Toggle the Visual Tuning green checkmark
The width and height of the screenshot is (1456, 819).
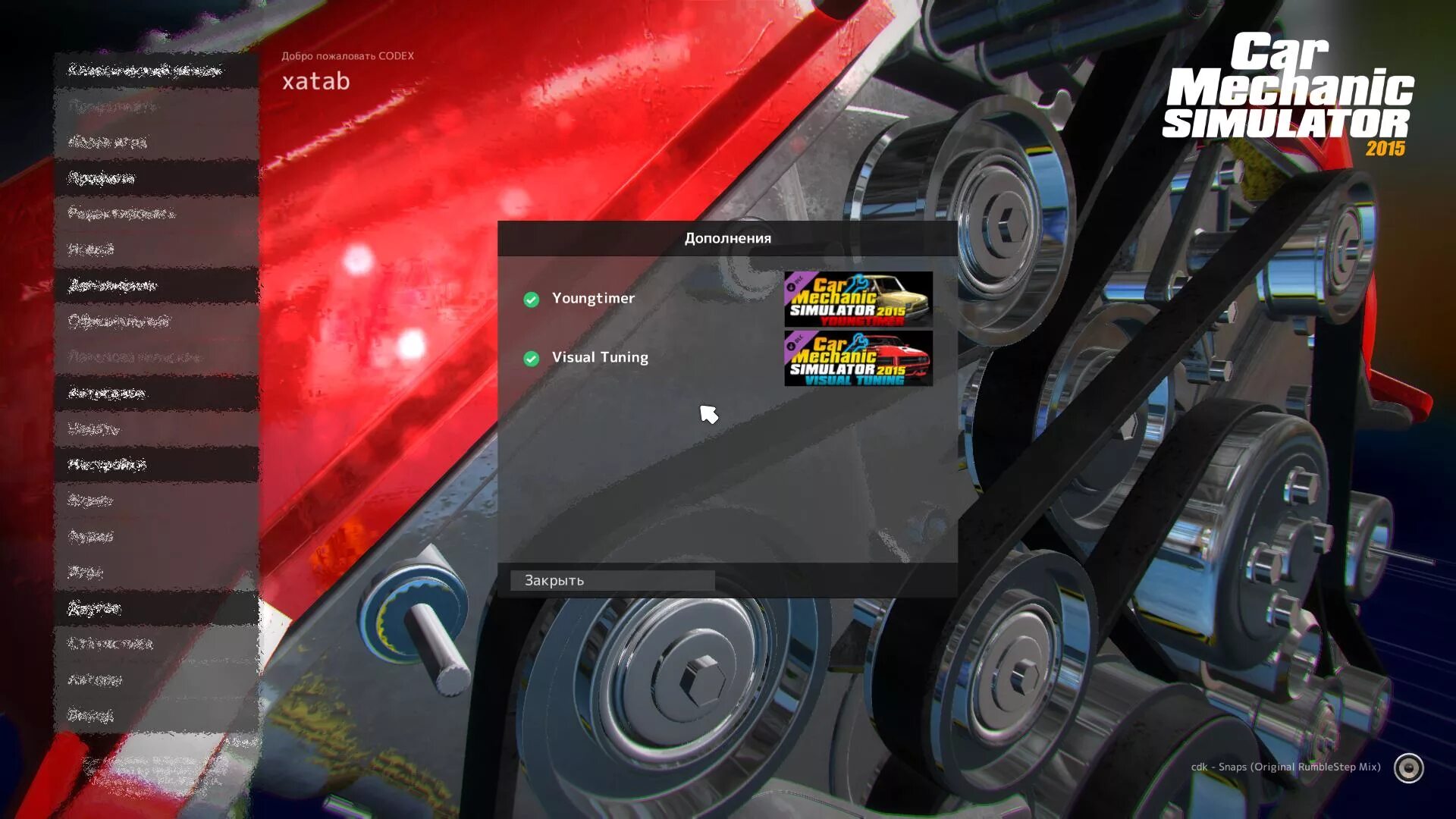(x=531, y=359)
